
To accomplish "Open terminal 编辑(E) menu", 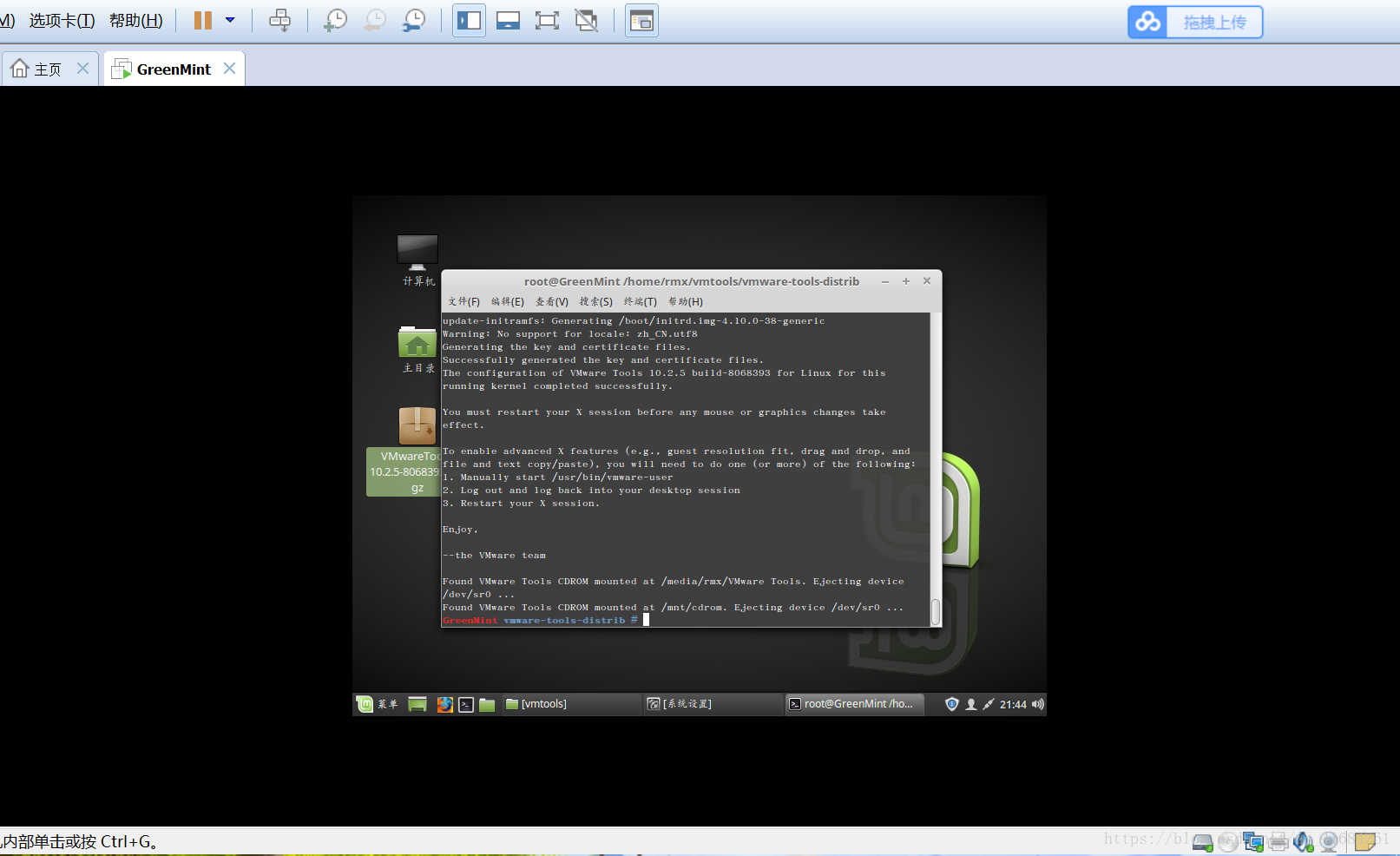I will [508, 301].
